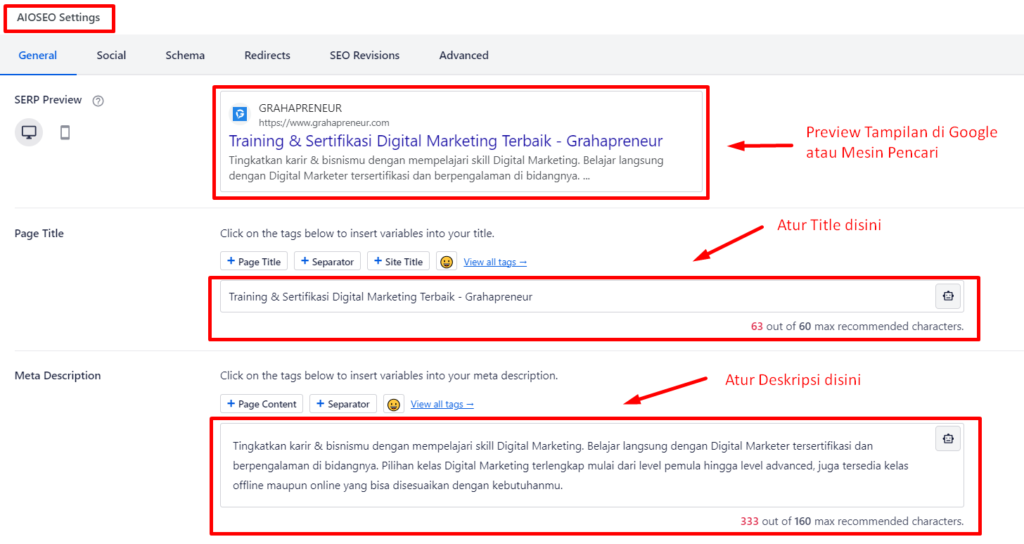Switch SERP preview to desktop view
The height and width of the screenshot is (544, 1024).
point(29,133)
